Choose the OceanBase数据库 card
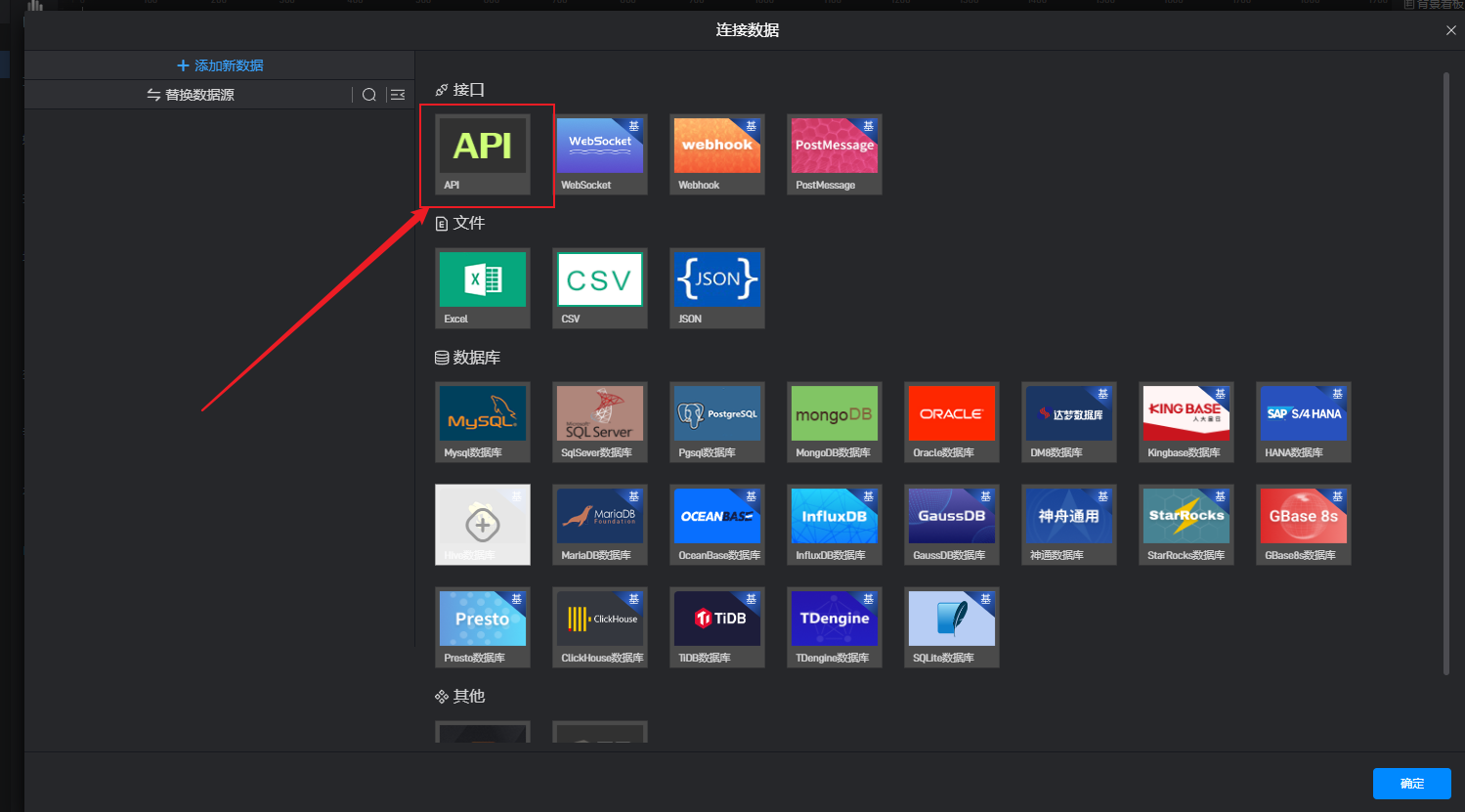Viewport: 1465px width, 812px height. 717,525
